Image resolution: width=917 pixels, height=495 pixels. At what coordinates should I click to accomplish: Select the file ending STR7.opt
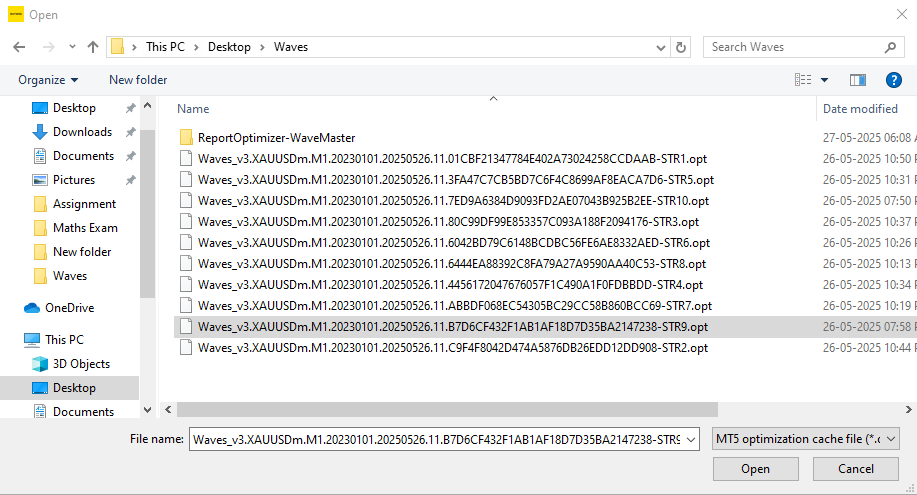[x=455, y=306]
